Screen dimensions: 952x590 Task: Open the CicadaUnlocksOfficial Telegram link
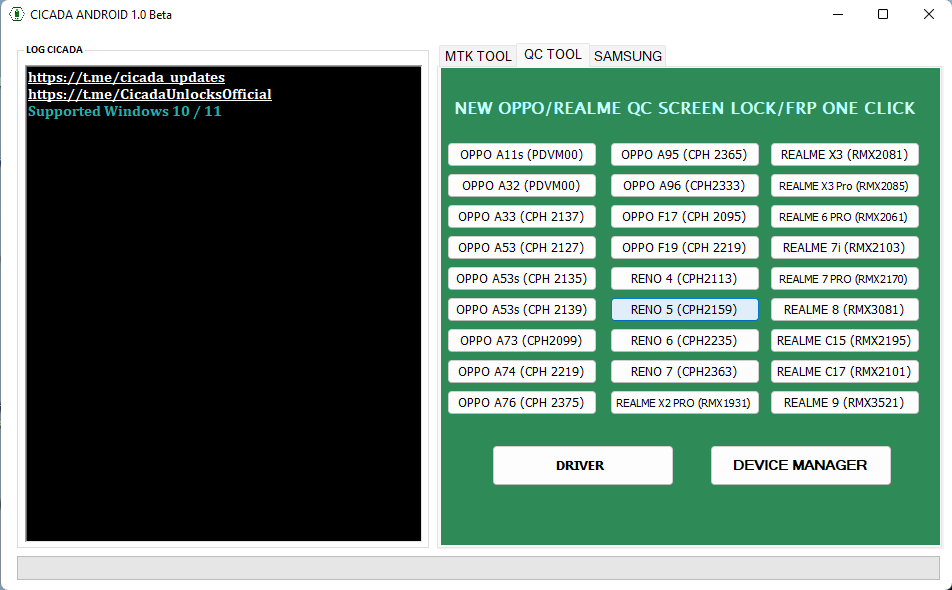pos(149,94)
